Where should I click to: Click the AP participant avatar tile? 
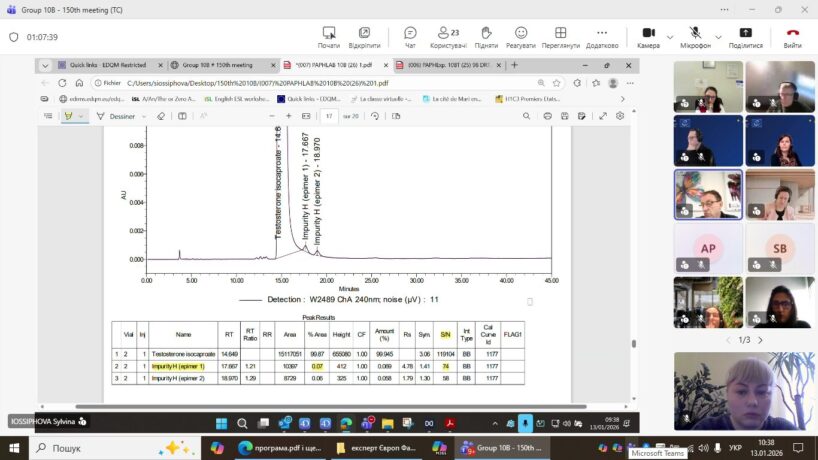[708, 247]
